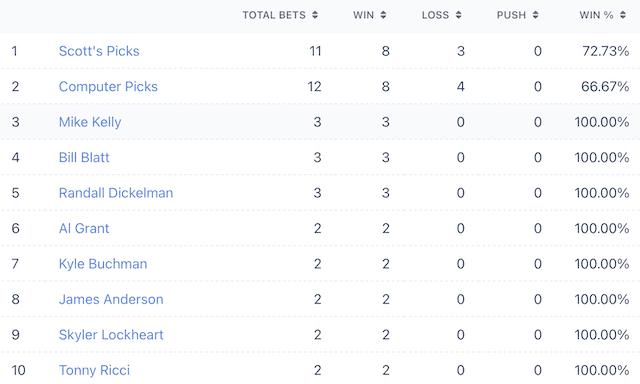View Skyler Lockheart's picks
The height and width of the screenshot is (384, 640).
pyautogui.click(x=111, y=335)
